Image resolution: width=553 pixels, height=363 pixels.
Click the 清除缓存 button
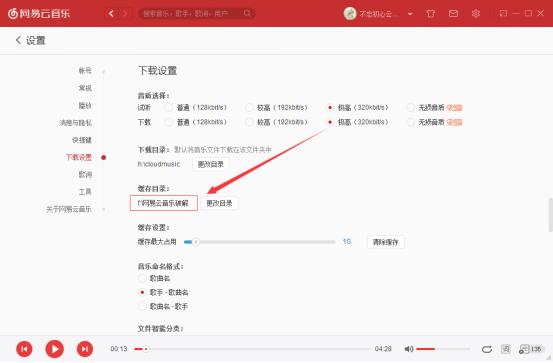tap(385, 242)
